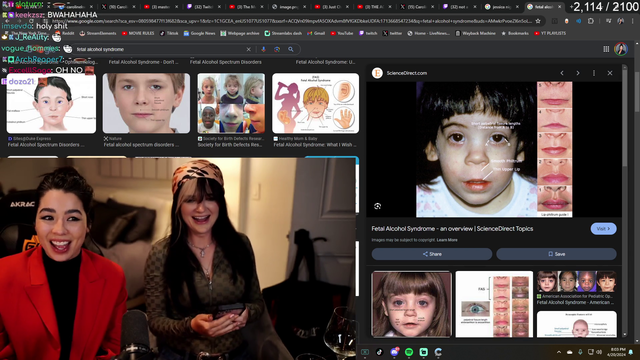Open the cloud sync tray icon
The width and height of the screenshot is (640, 360).
[569, 352]
